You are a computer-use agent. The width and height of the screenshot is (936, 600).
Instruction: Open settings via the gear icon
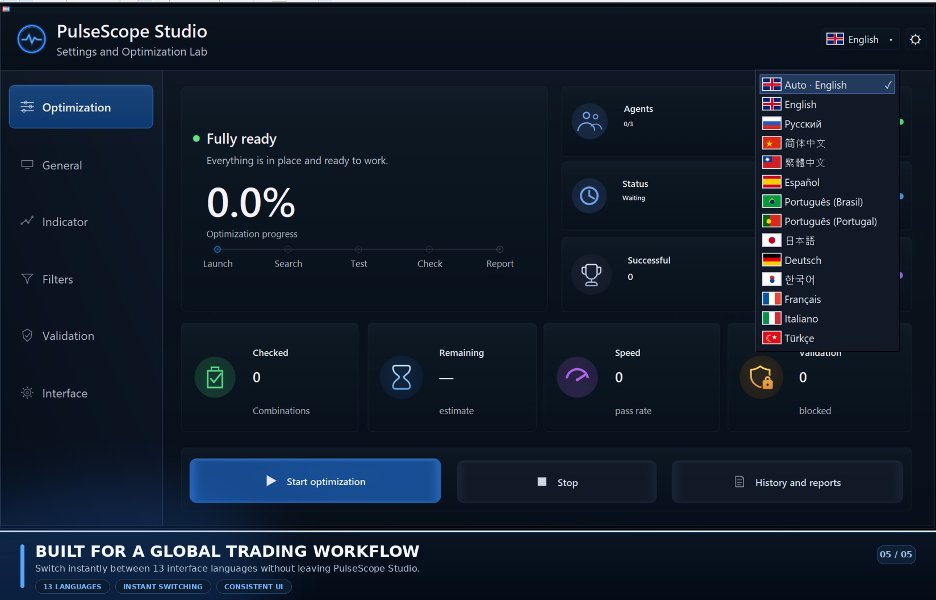click(915, 39)
